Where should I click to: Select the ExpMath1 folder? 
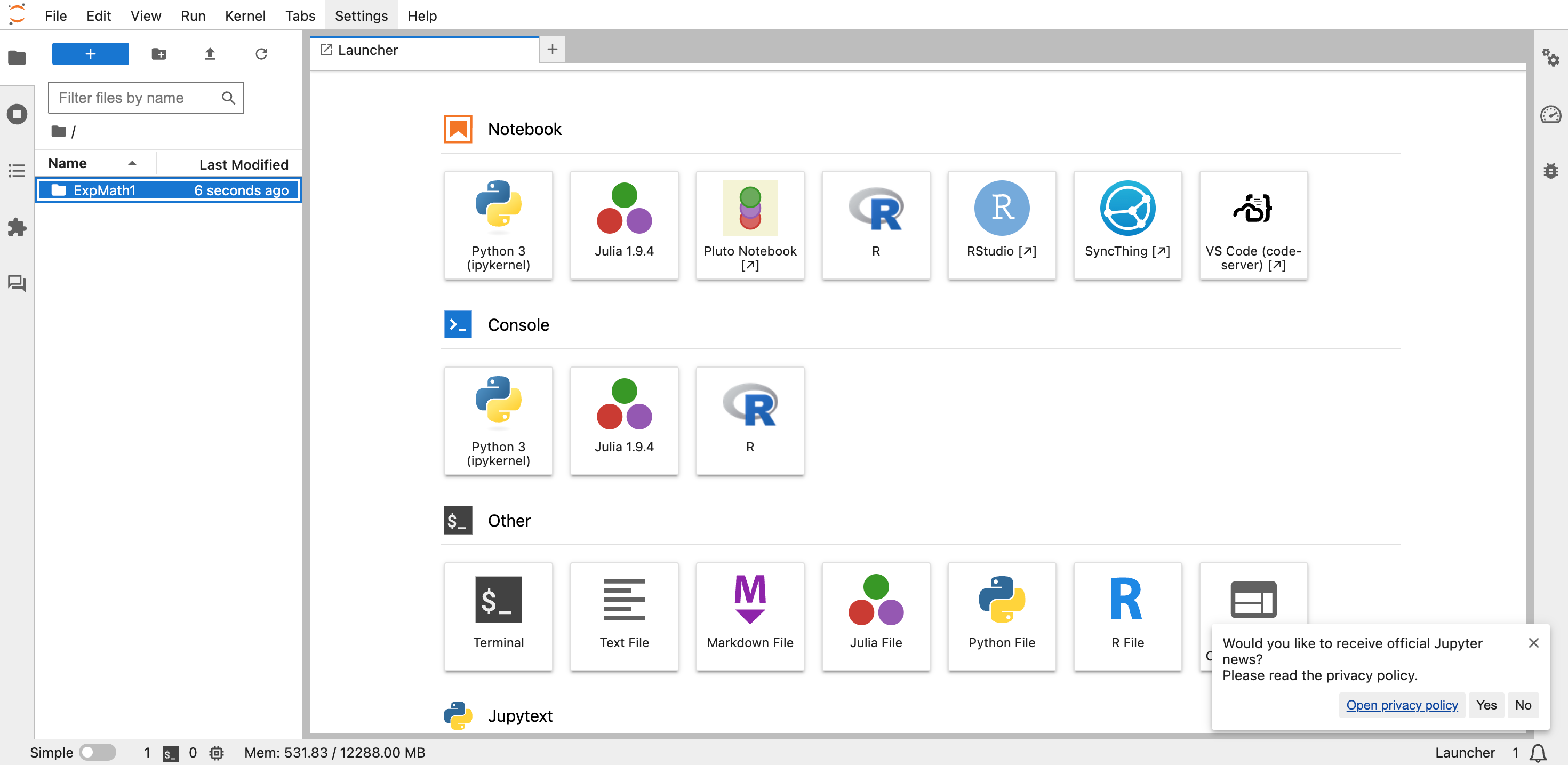pos(168,190)
